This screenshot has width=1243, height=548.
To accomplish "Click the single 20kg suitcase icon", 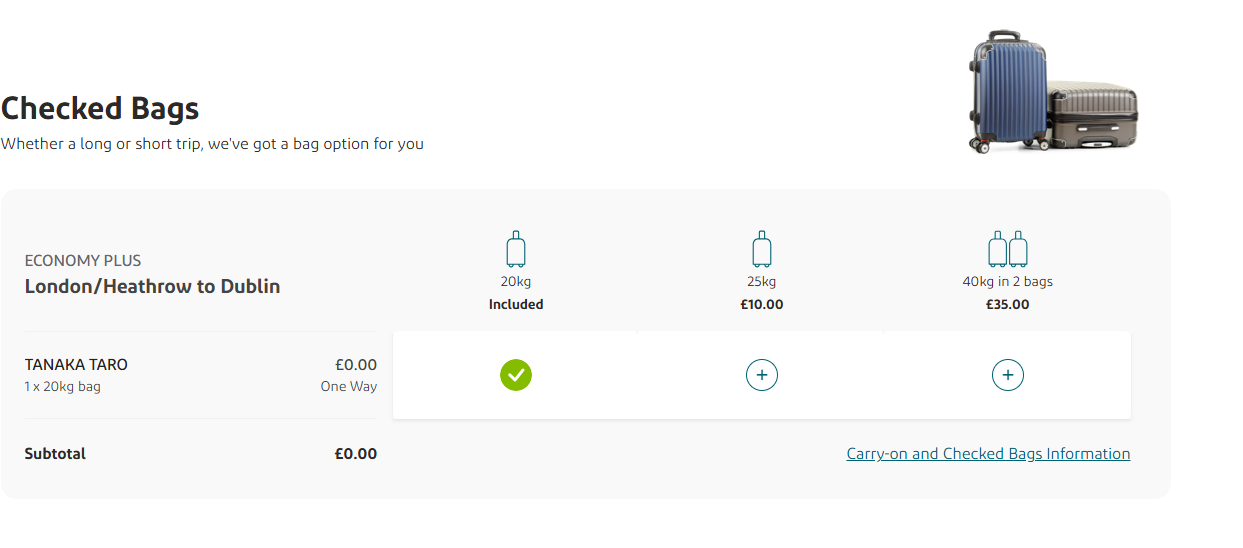I will pos(516,249).
